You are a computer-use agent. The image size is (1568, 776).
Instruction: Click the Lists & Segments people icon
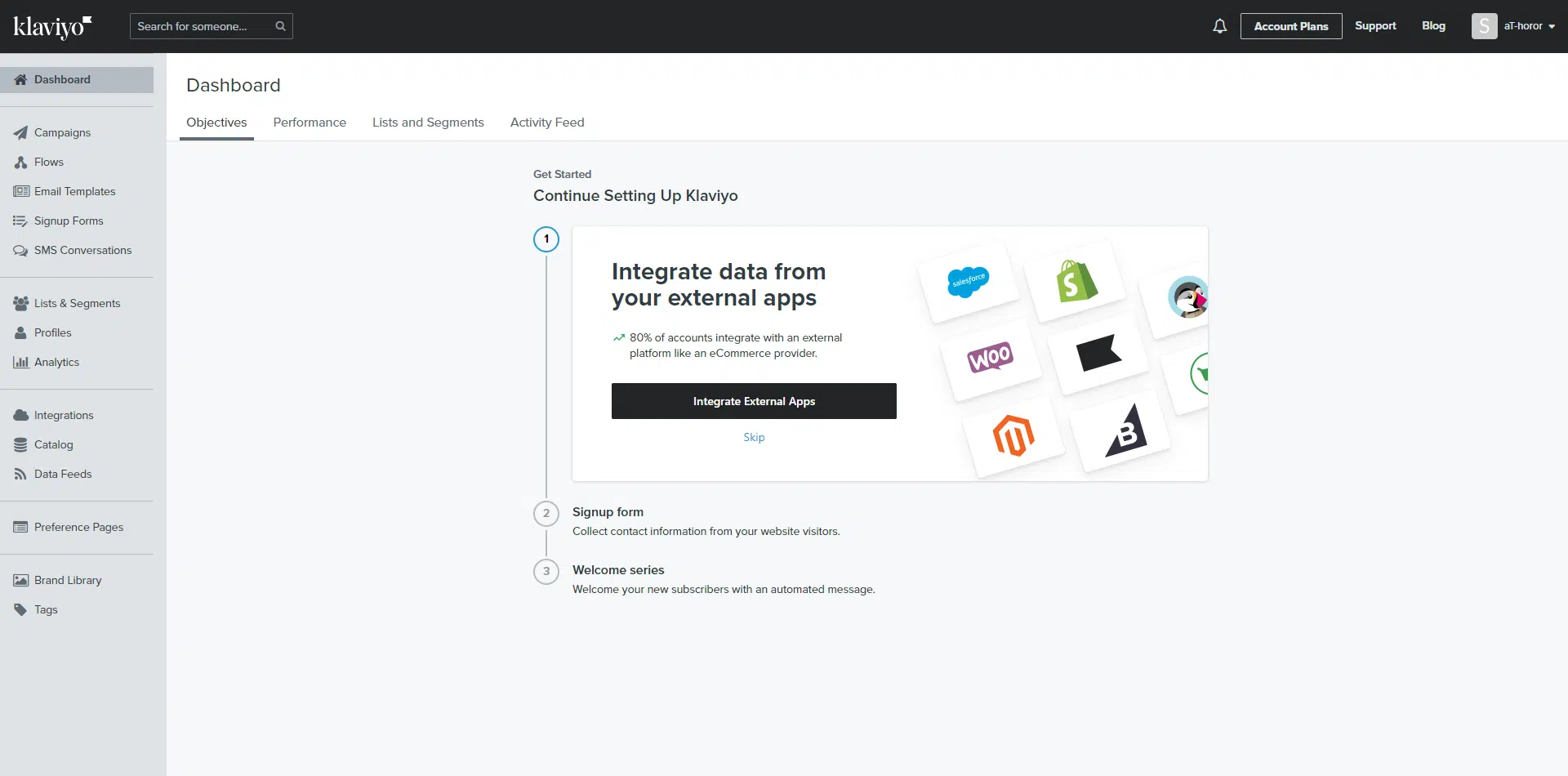(x=21, y=303)
